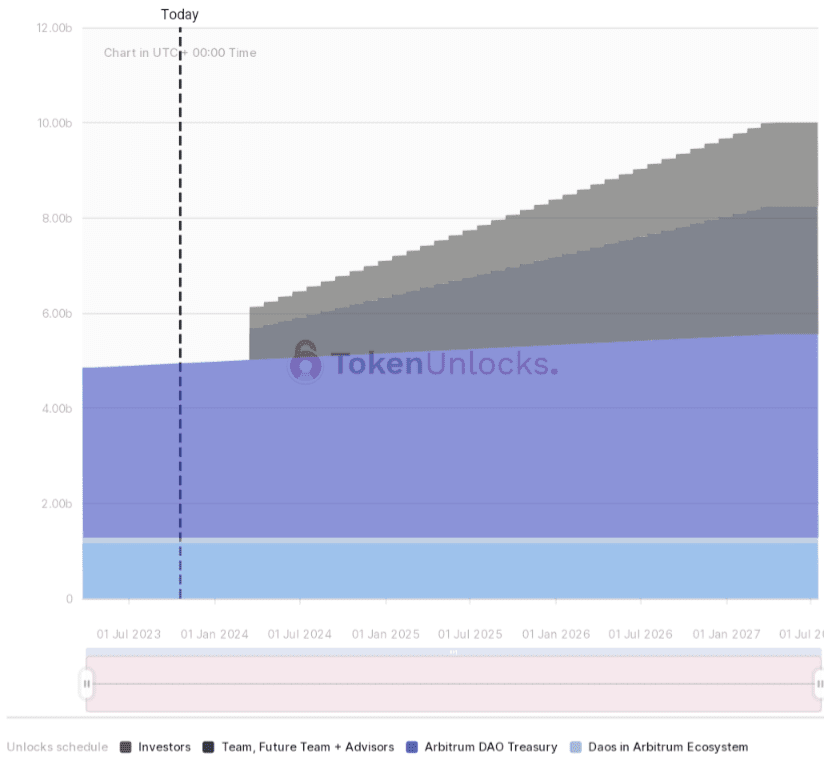Click the left range slider grip handle
The width and height of the screenshot is (824, 764).
[87, 683]
